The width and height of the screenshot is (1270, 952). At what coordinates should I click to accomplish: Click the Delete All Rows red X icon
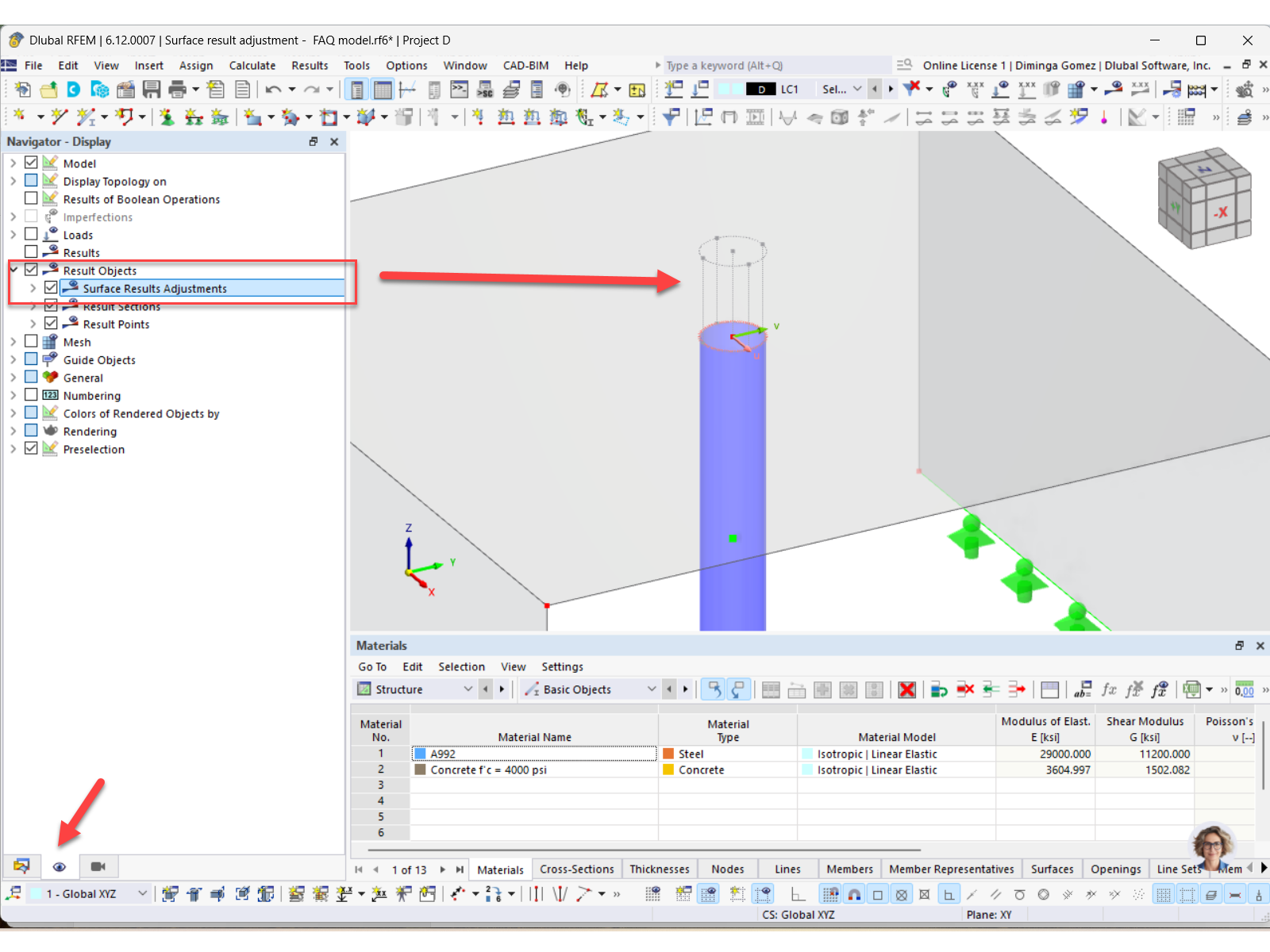click(x=907, y=689)
